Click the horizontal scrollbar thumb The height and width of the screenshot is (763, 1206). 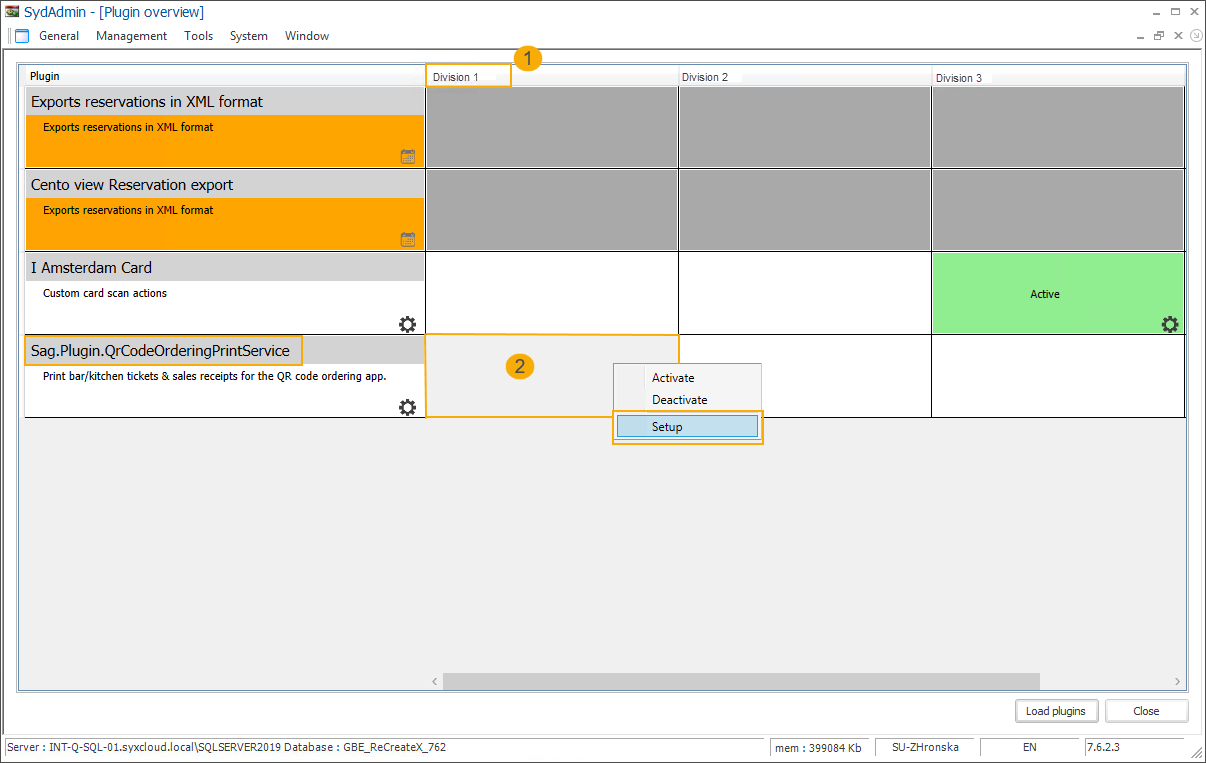(x=740, y=681)
